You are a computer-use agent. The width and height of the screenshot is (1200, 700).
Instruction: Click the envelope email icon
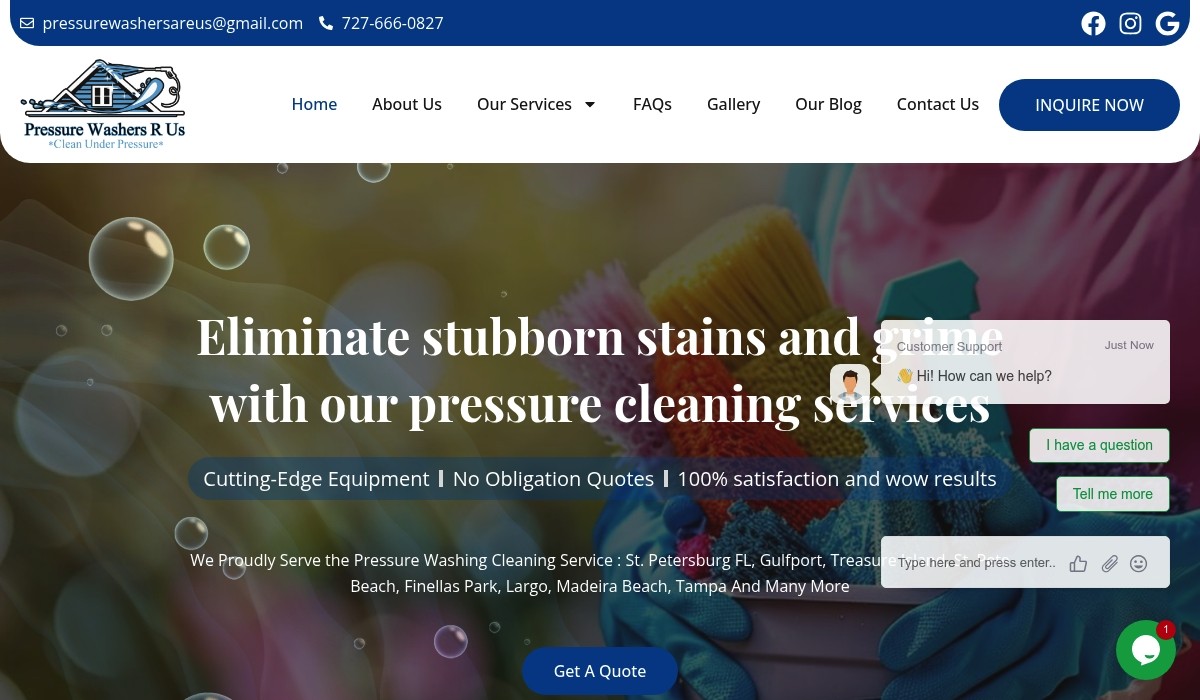27,23
